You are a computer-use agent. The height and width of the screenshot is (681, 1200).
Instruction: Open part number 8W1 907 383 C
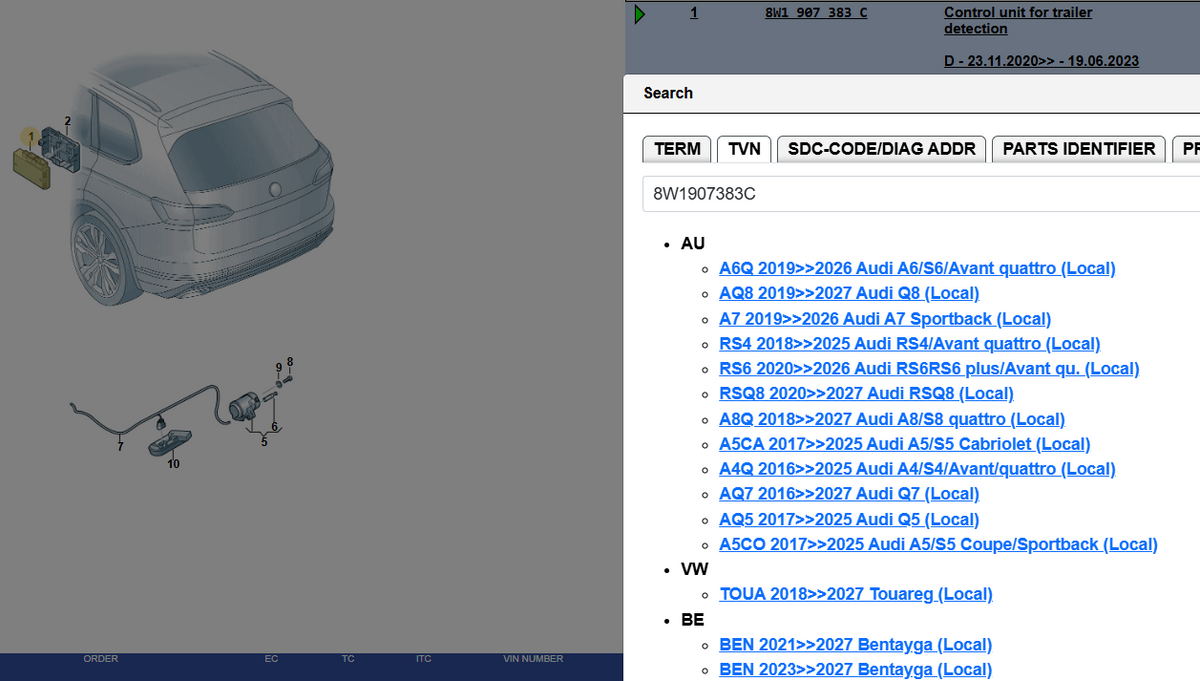pos(816,13)
